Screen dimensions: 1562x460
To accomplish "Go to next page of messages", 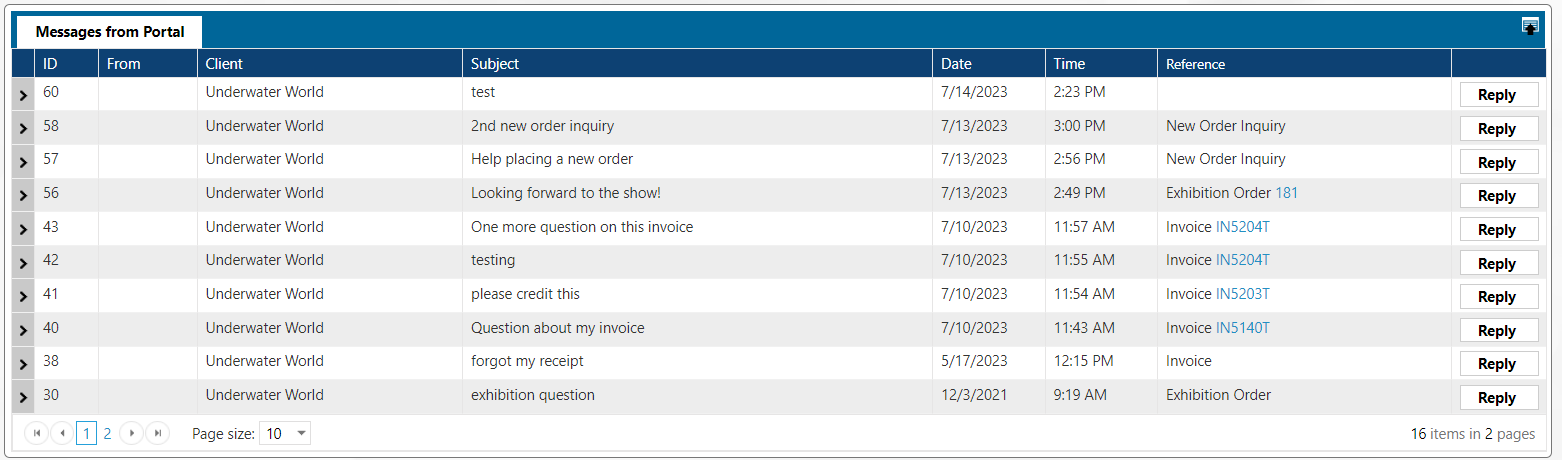I will 131,433.
